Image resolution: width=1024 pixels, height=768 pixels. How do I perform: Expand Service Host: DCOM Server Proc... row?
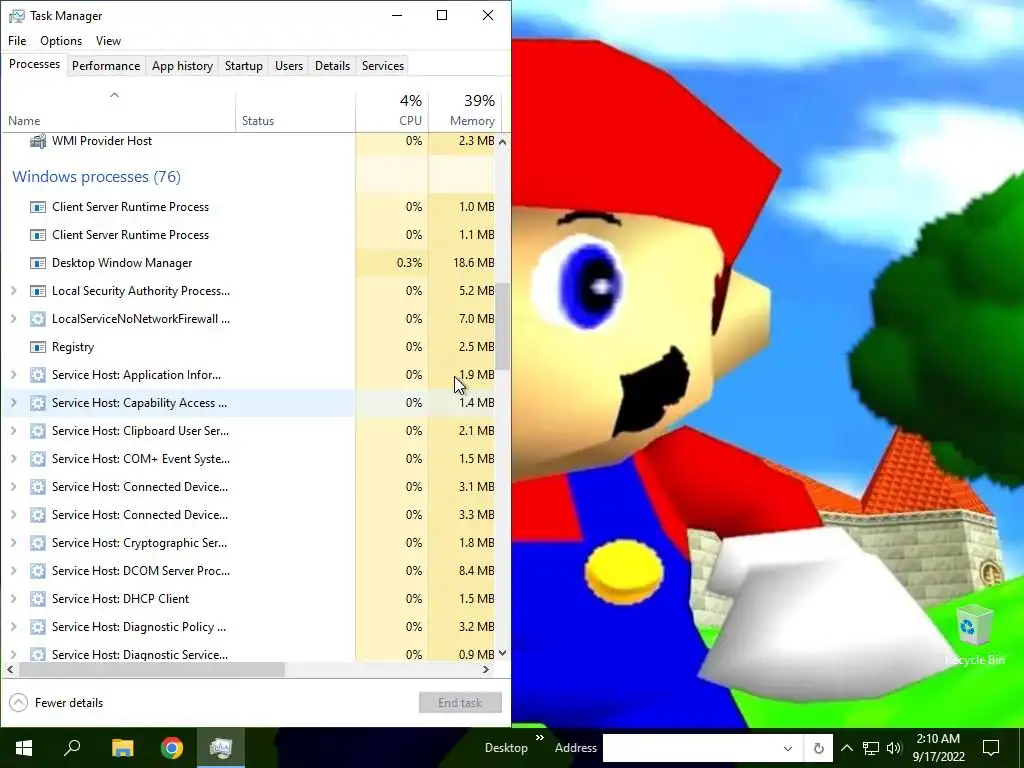tap(13, 571)
